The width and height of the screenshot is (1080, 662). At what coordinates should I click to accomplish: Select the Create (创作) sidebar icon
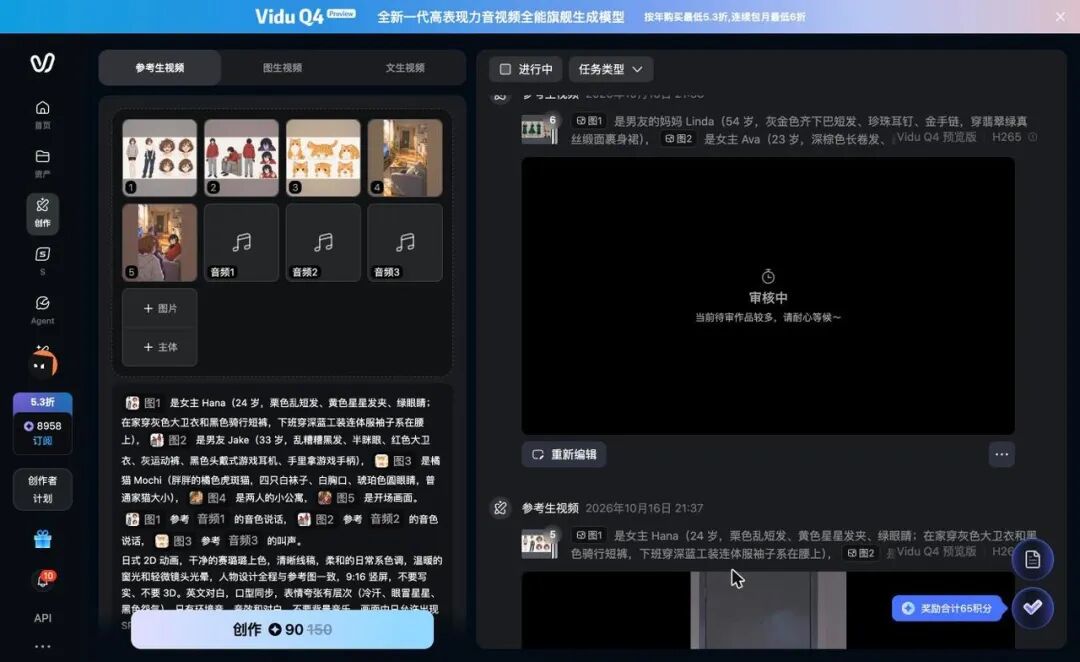(x=42, y=212)
